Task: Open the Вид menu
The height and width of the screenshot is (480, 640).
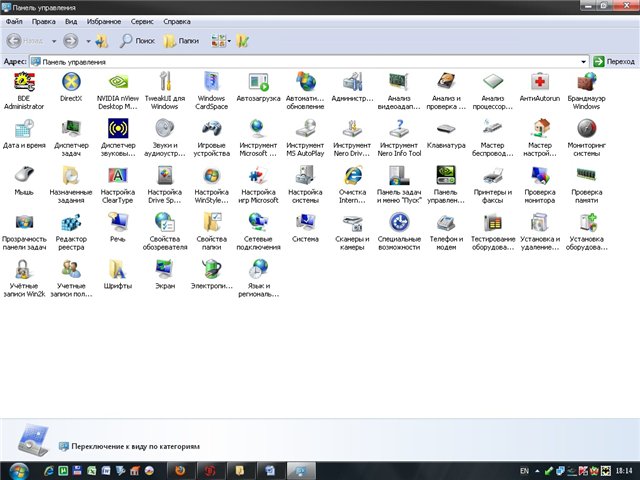Action: [71, 21]
